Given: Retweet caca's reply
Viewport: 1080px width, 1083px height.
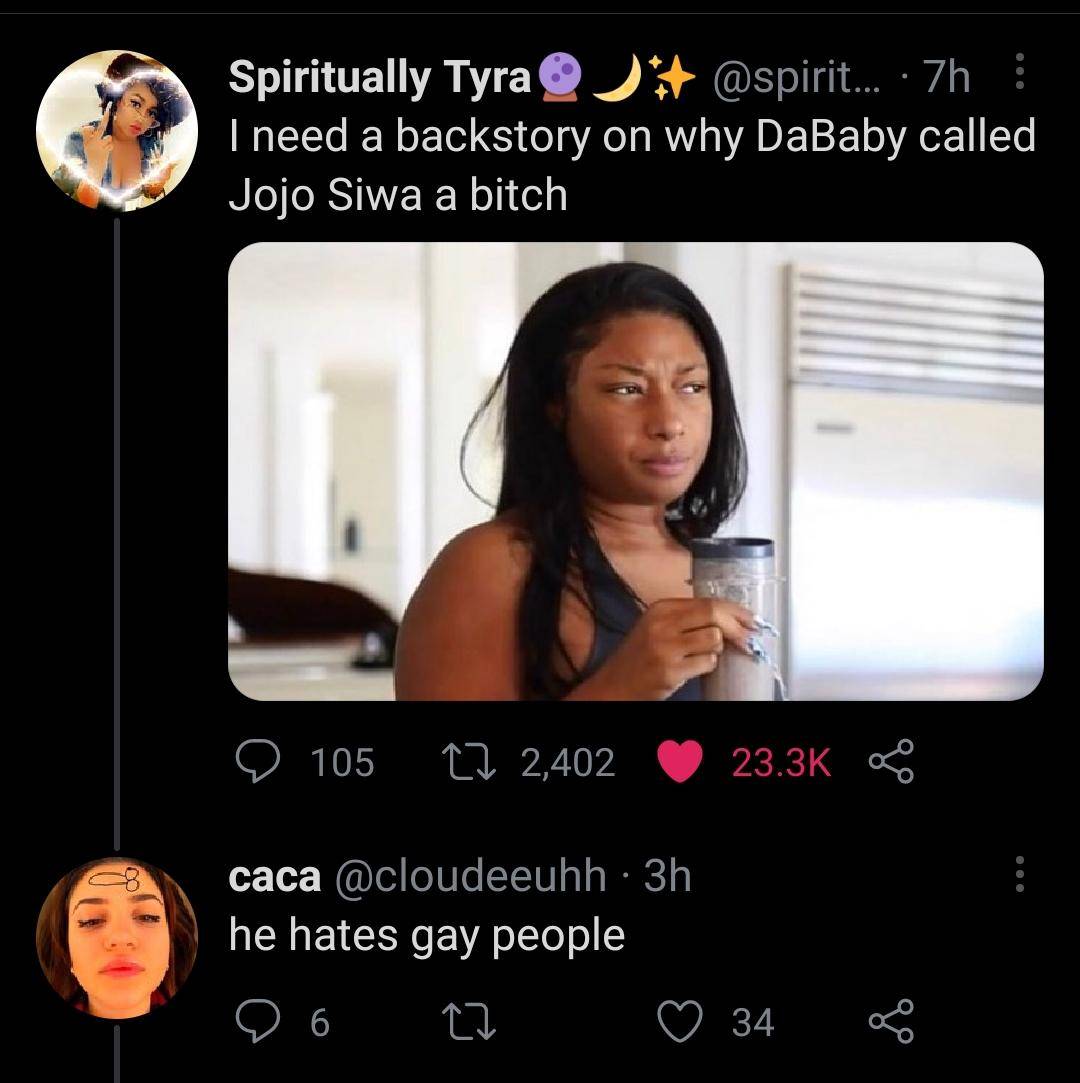Looking at the screenshot, I should (469, 1022).
